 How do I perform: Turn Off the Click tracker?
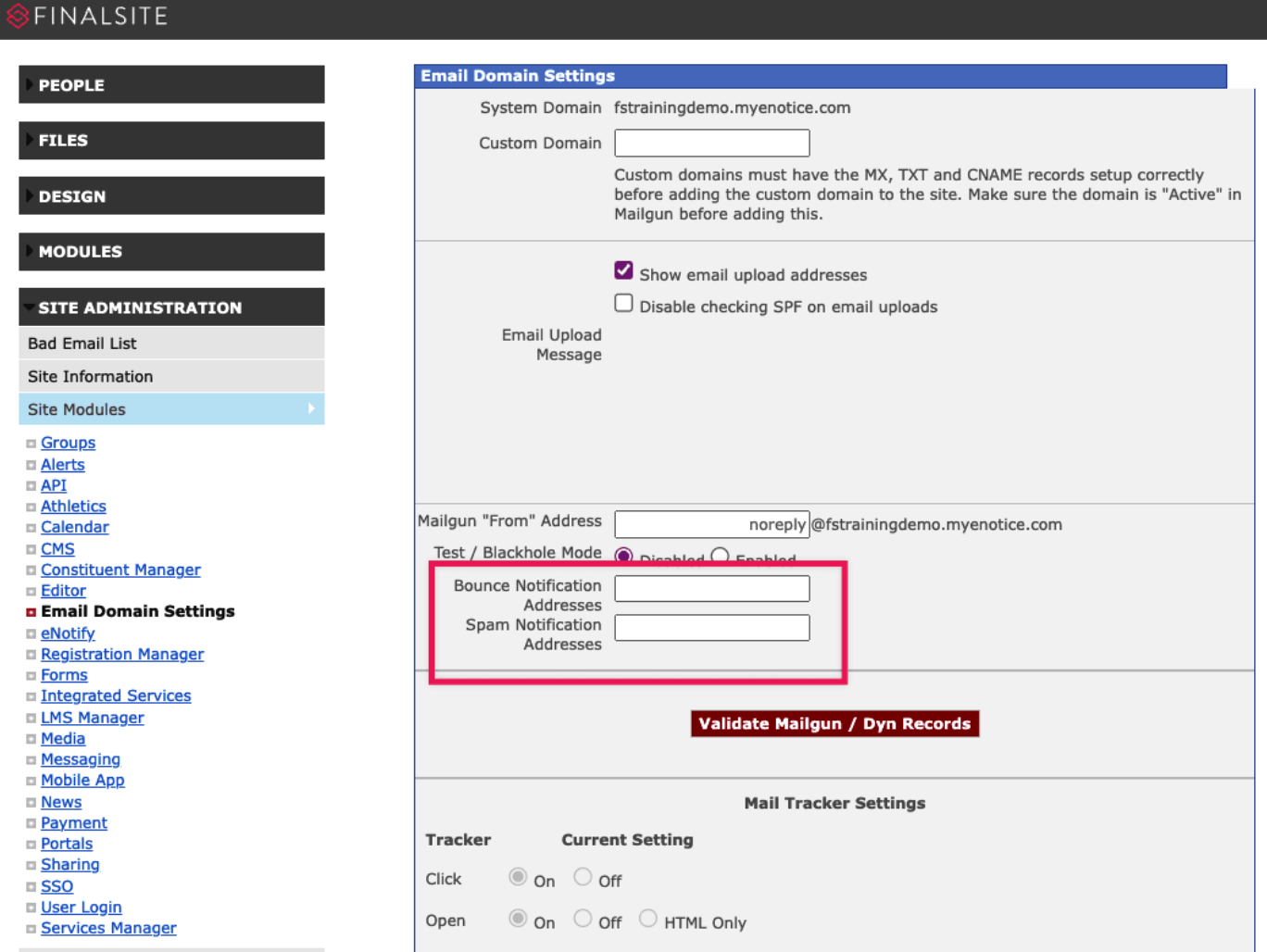point(583,876)
